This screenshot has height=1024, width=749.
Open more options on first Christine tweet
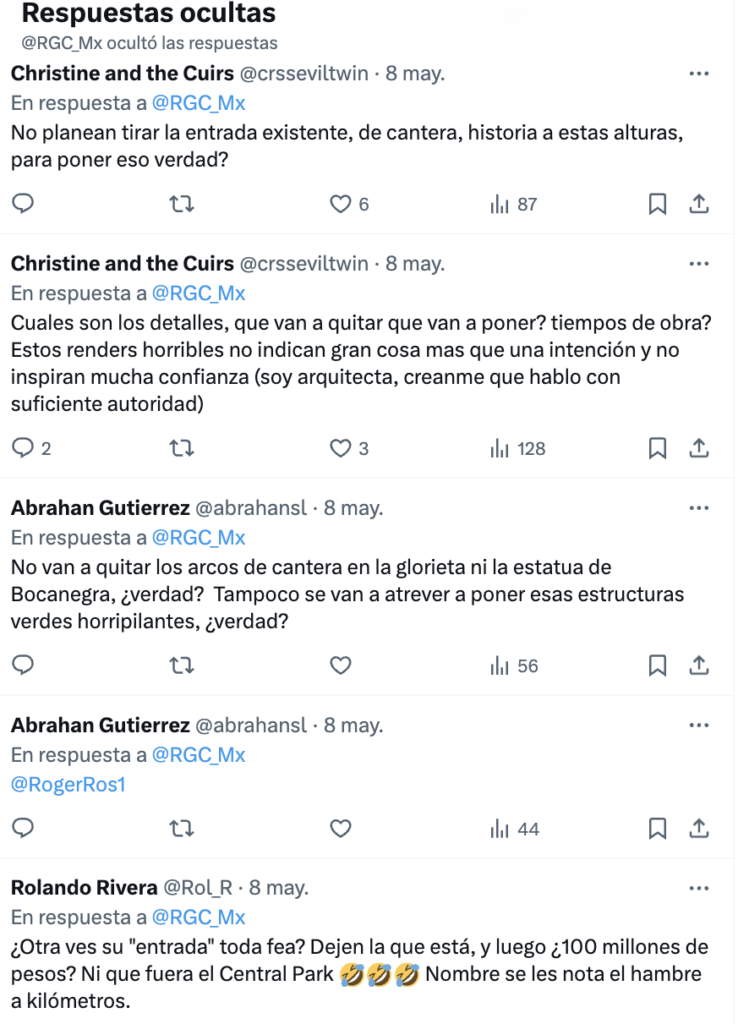click(x=699, y=74)
